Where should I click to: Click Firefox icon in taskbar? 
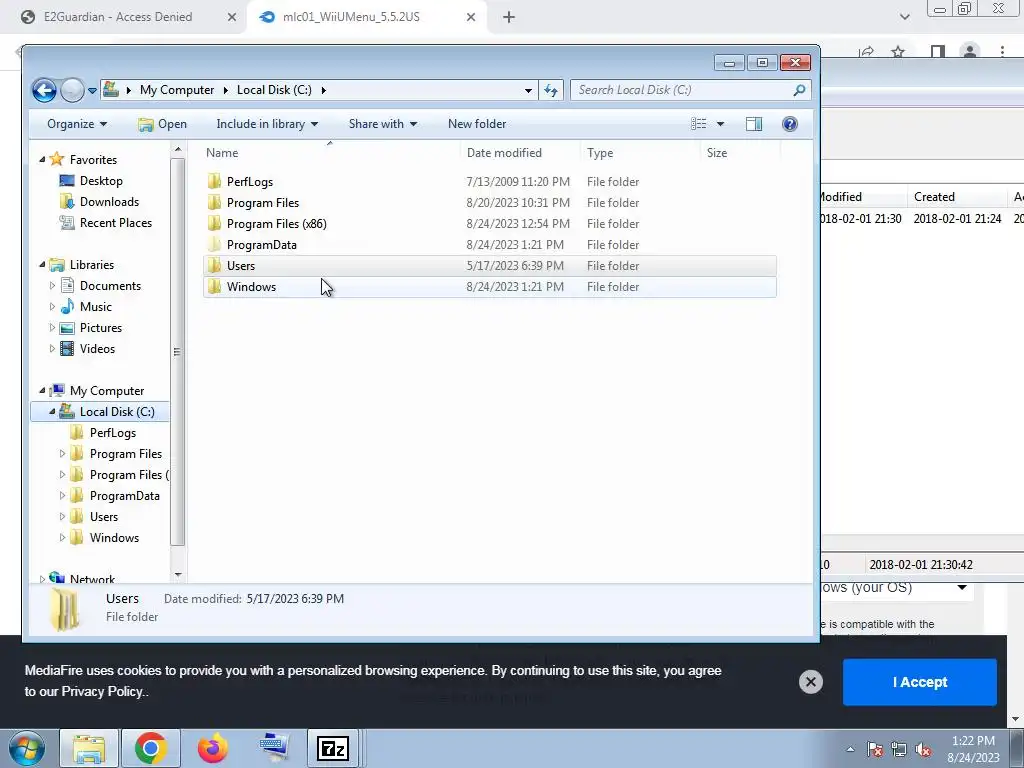coord(213,748)
